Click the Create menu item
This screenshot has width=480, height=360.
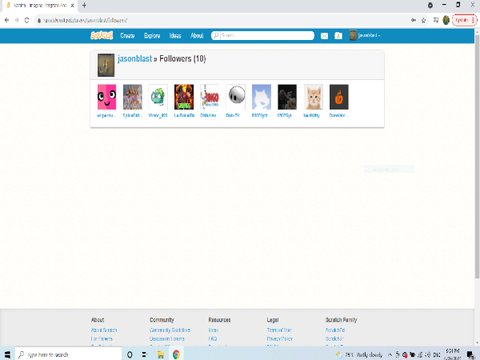(127, 36)
